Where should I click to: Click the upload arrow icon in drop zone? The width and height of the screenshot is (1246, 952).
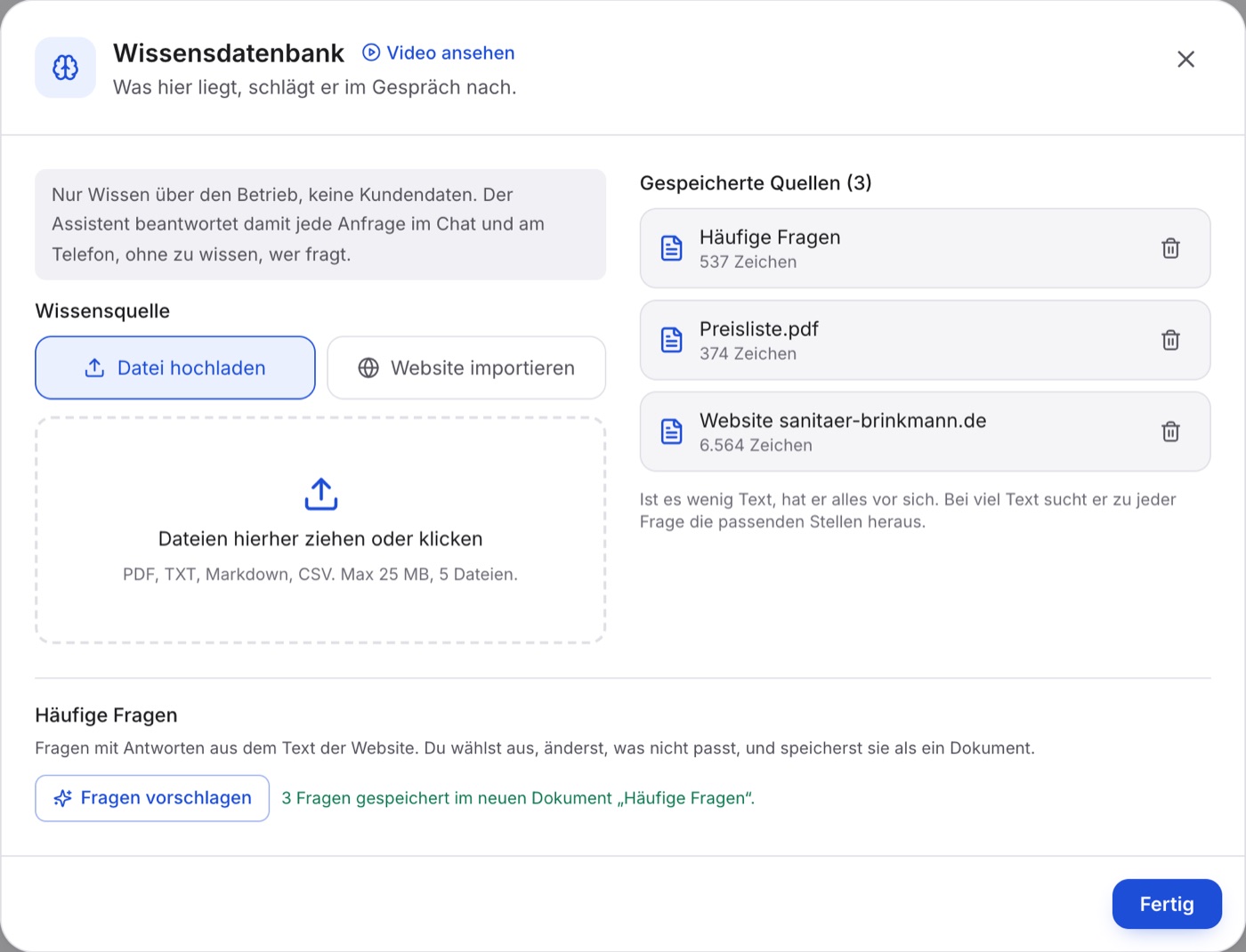coord(320,495)
